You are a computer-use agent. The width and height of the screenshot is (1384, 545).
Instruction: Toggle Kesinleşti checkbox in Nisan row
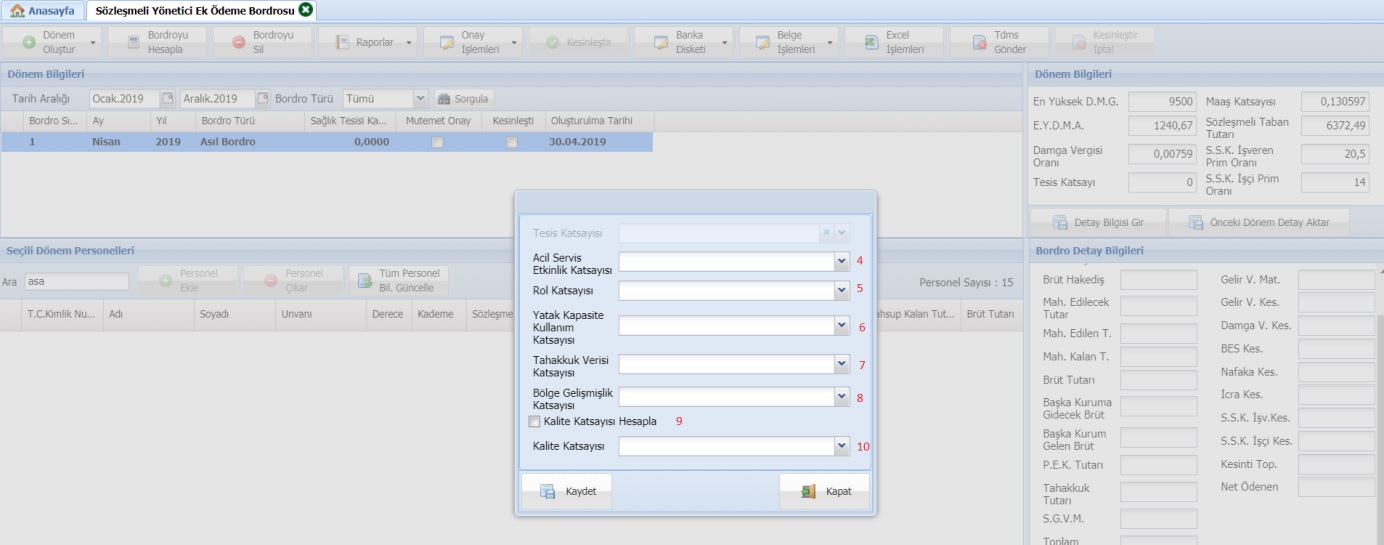[512, 142]
